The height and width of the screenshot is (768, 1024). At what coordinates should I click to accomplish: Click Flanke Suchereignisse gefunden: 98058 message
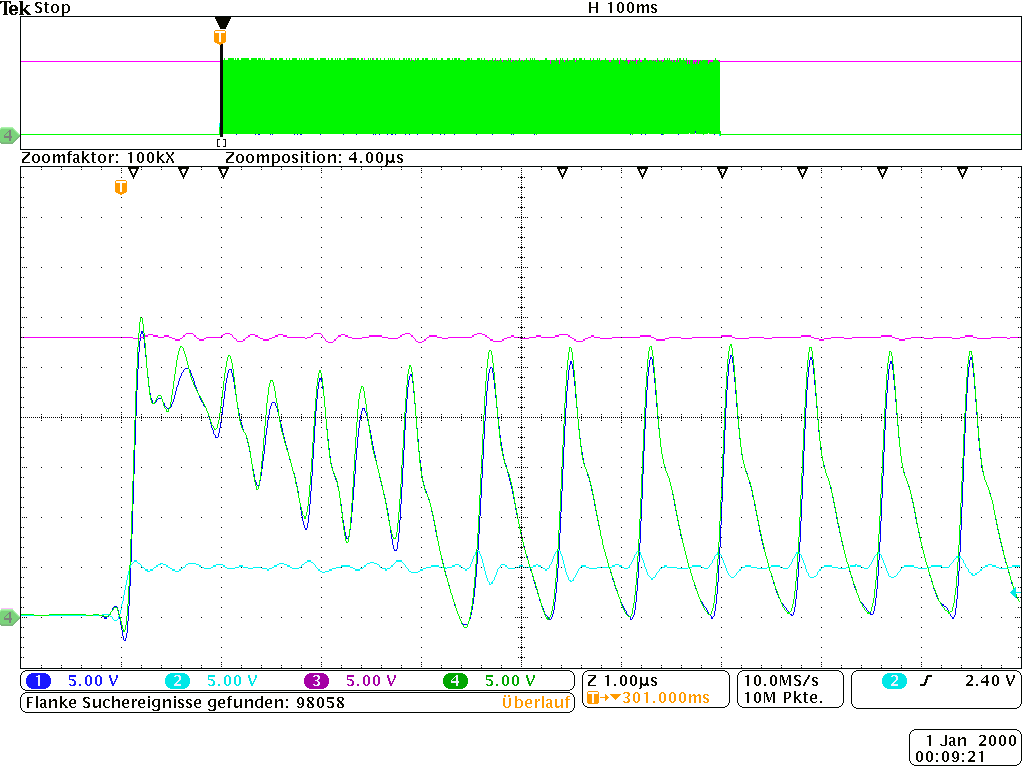pos(185,703)
